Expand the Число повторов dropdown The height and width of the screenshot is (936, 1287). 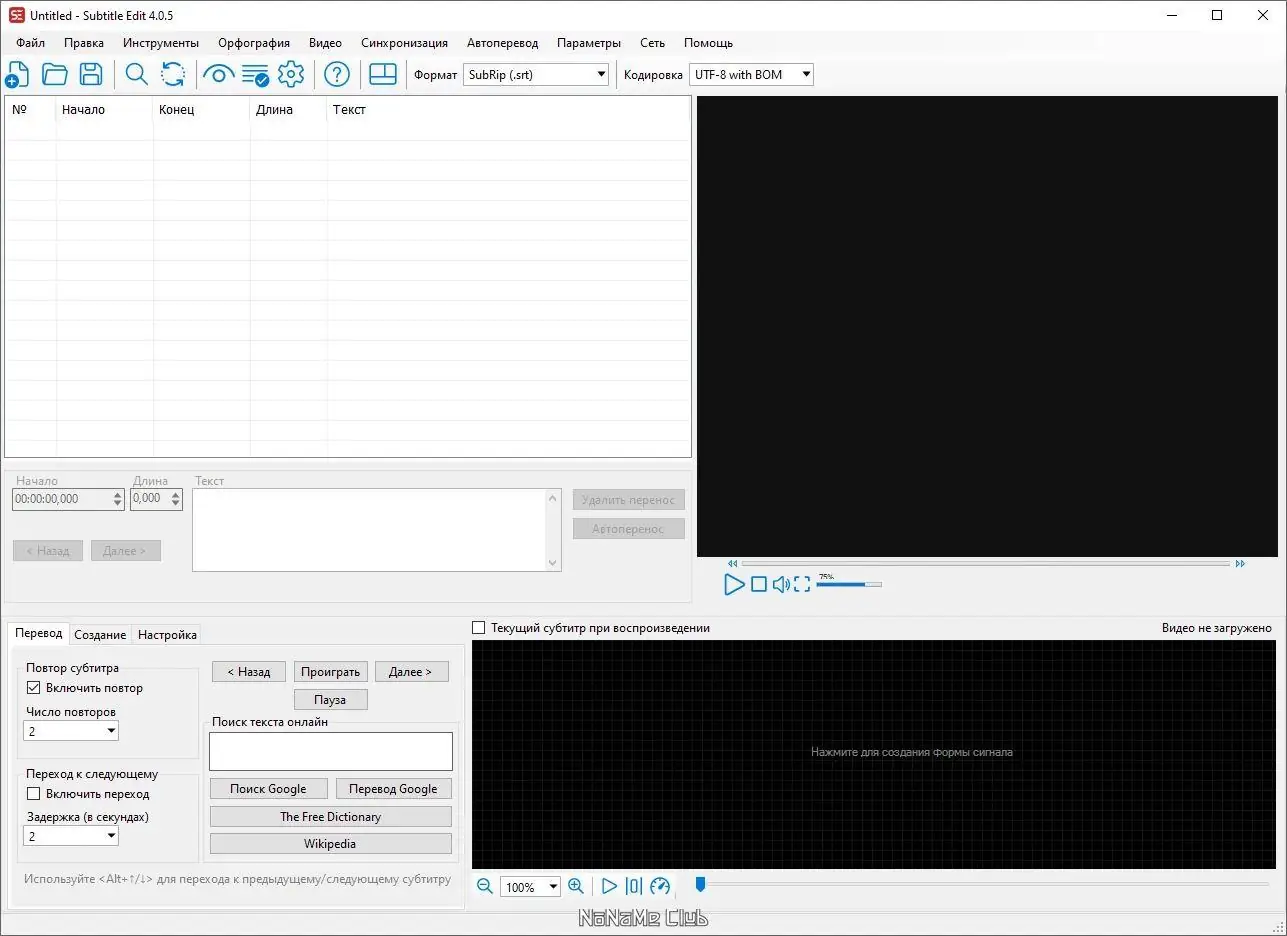[71, 731]
